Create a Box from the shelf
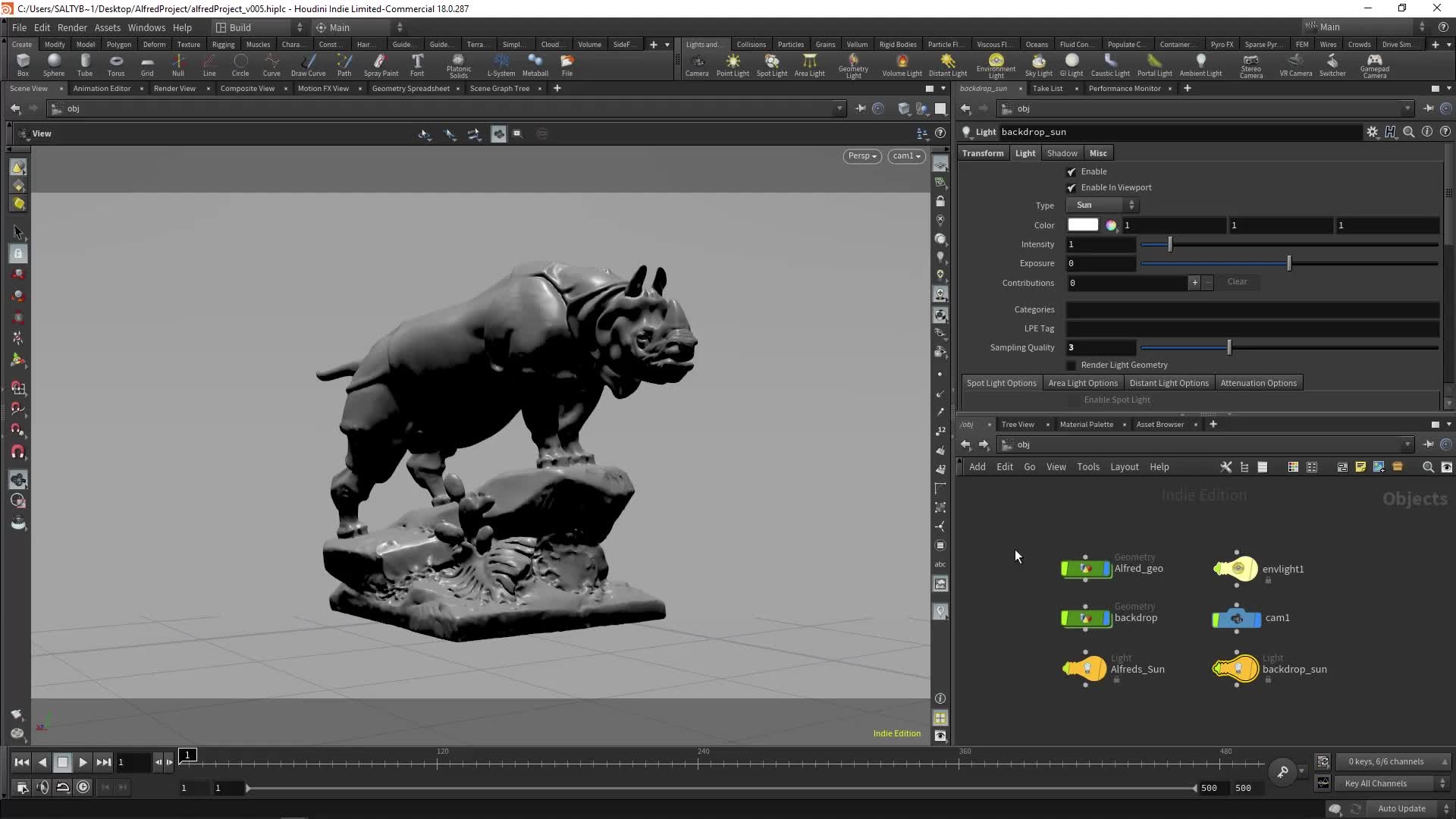The height and width of the screenshot is (819, 1456). pyautogui.click(x=23, y=65)
